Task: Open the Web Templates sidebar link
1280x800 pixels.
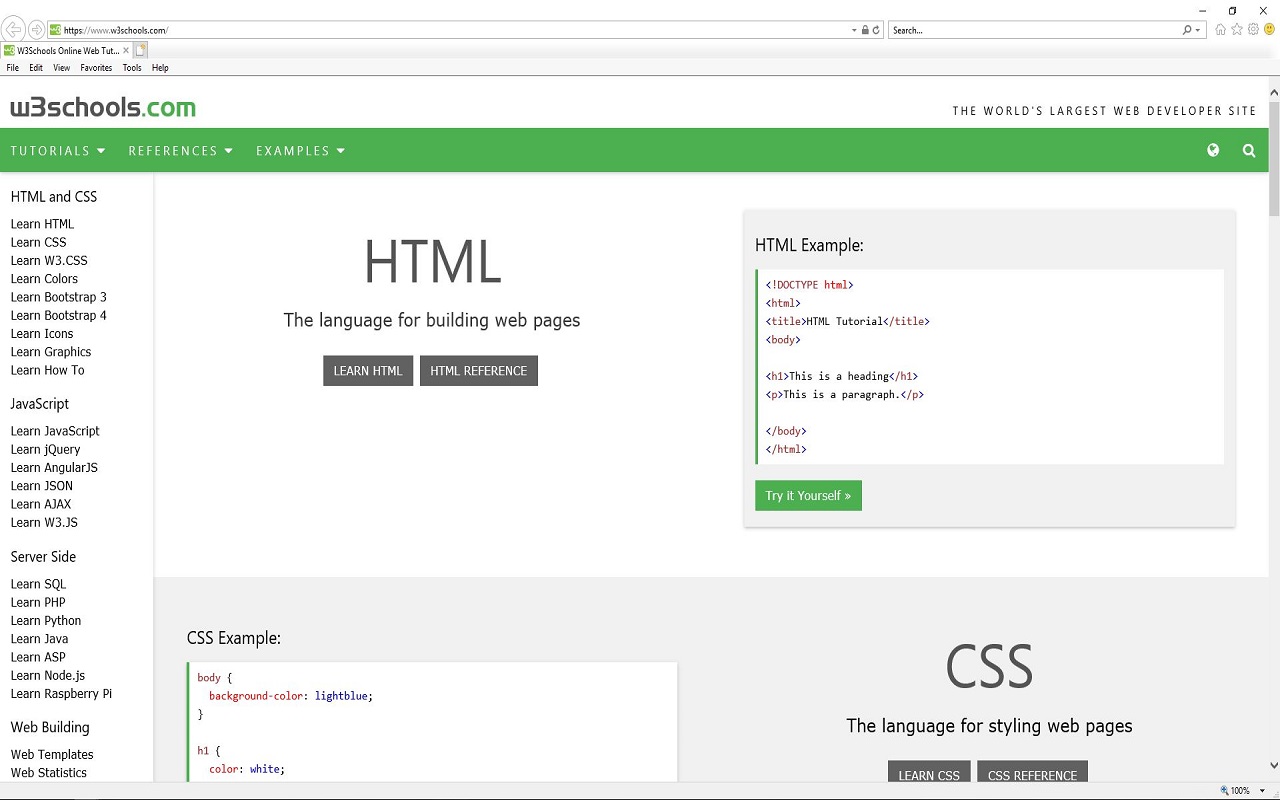Action: click(x=52, y=755)
